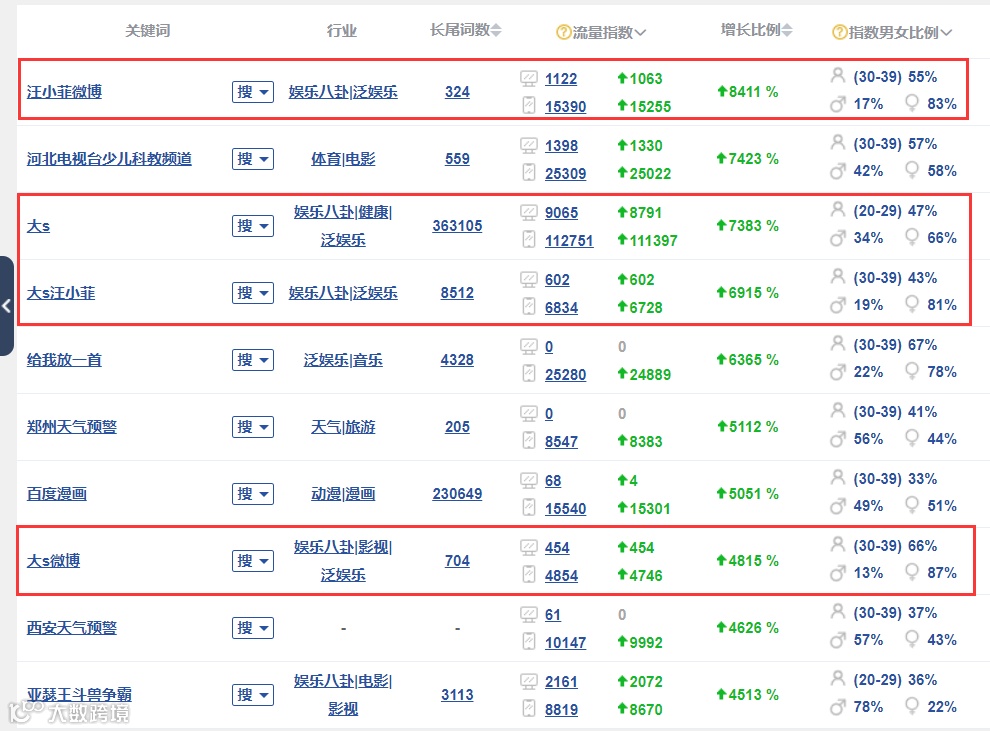Open the 西安天气预警 keyword link
Viewport: 990px width, 731px height.
72,627
